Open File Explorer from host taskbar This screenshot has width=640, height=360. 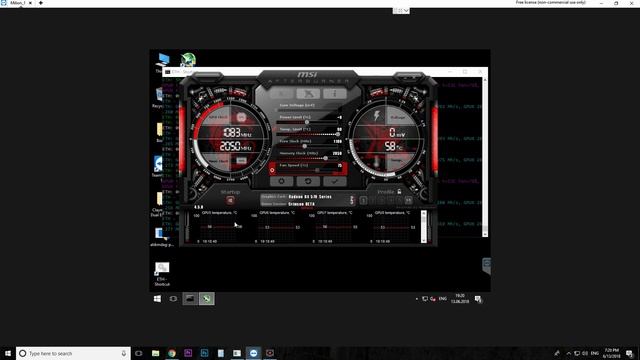click(156, 353)
